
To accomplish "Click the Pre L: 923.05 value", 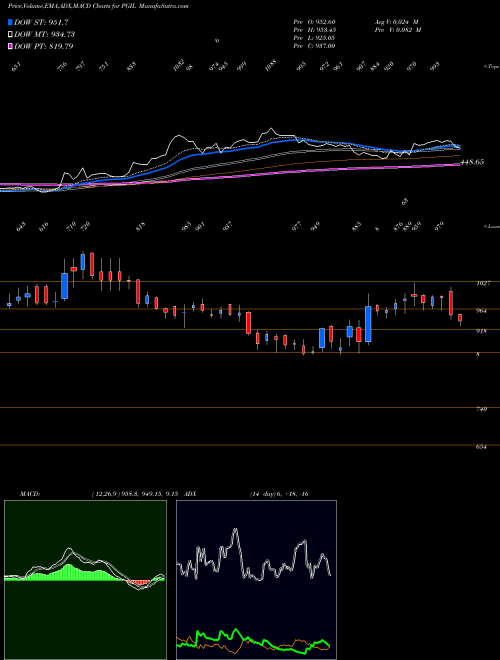I will point(314,38).
